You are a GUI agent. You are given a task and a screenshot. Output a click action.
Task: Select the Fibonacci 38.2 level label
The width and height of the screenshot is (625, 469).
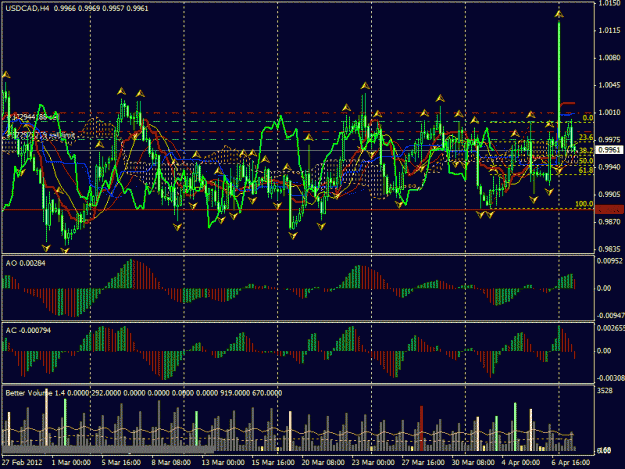click(x=586, y=151)
